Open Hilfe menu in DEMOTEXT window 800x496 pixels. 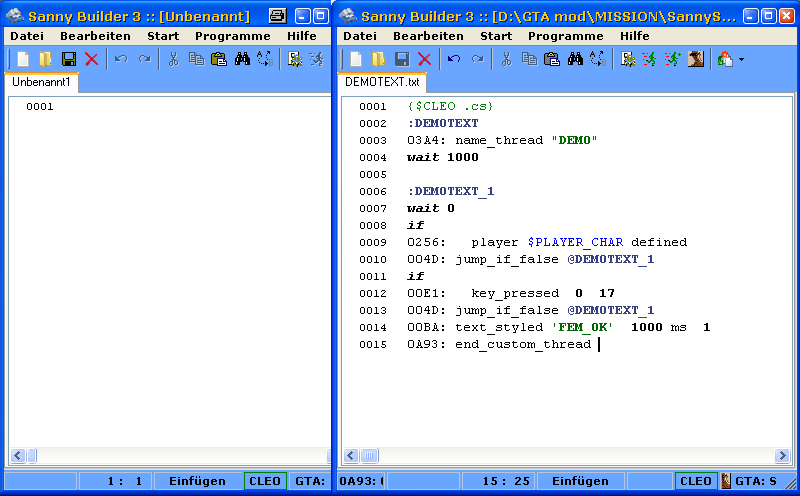(635, 36)
